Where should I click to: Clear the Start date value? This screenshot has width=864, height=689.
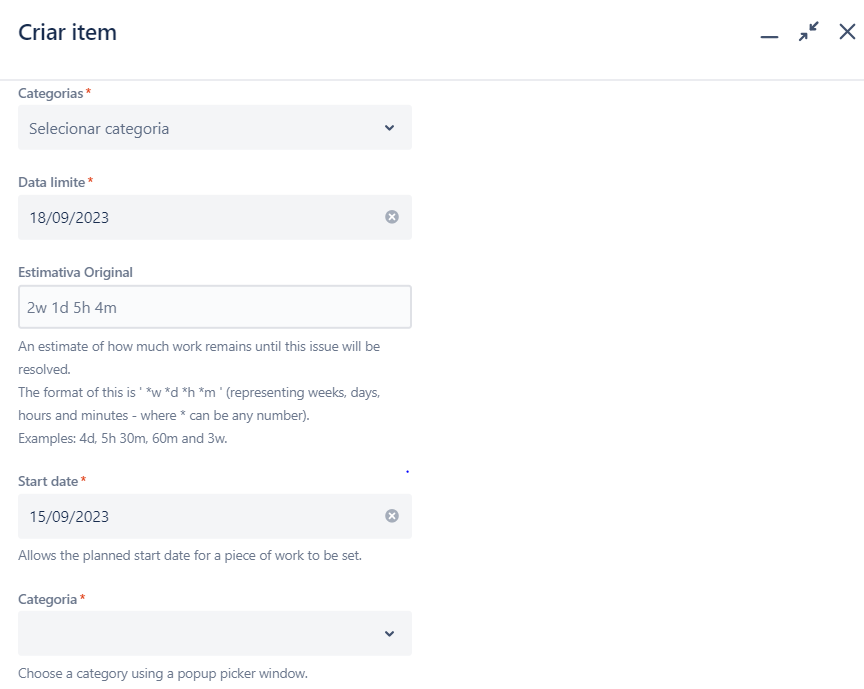[392, 516]
